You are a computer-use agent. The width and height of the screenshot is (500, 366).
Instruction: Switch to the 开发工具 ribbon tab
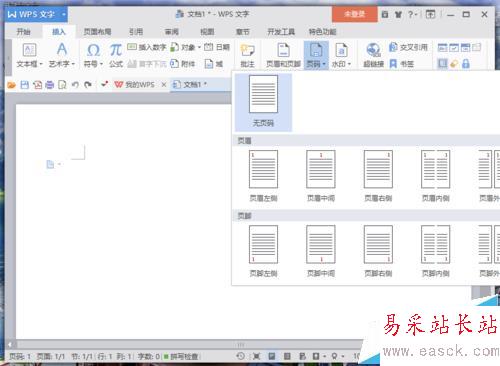(x=281, y=32)
